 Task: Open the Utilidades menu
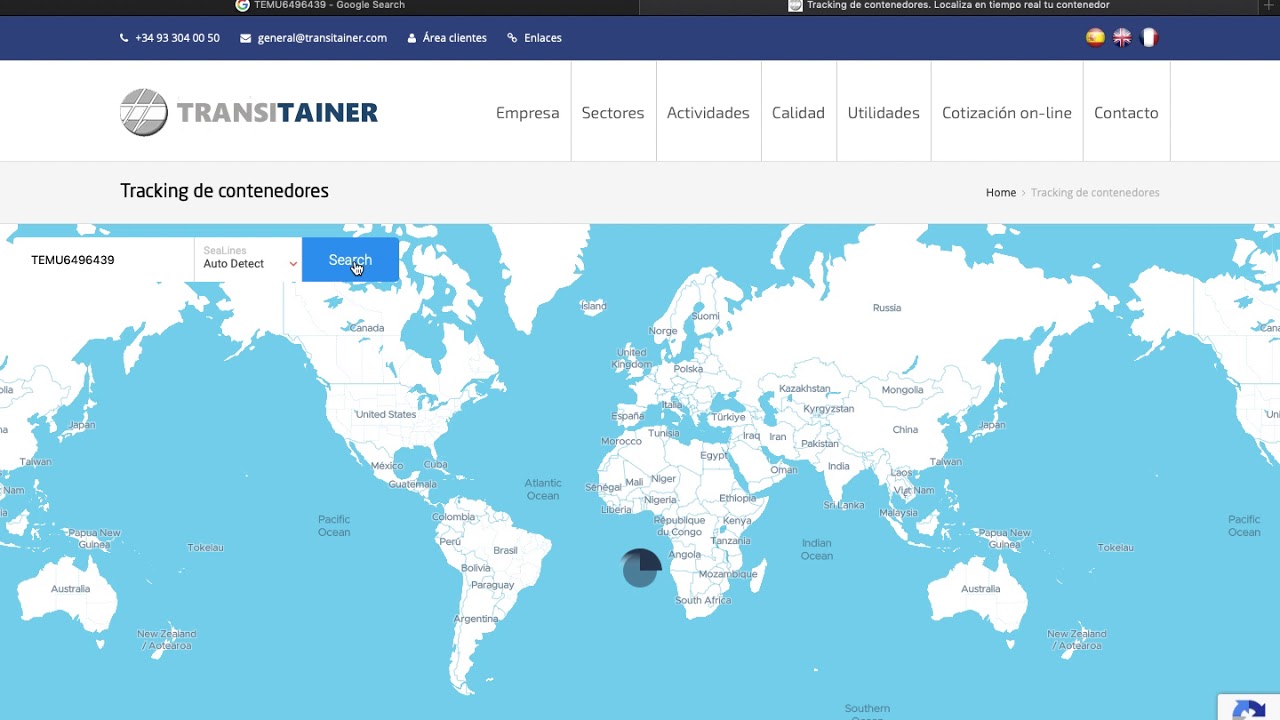[884, 113]
